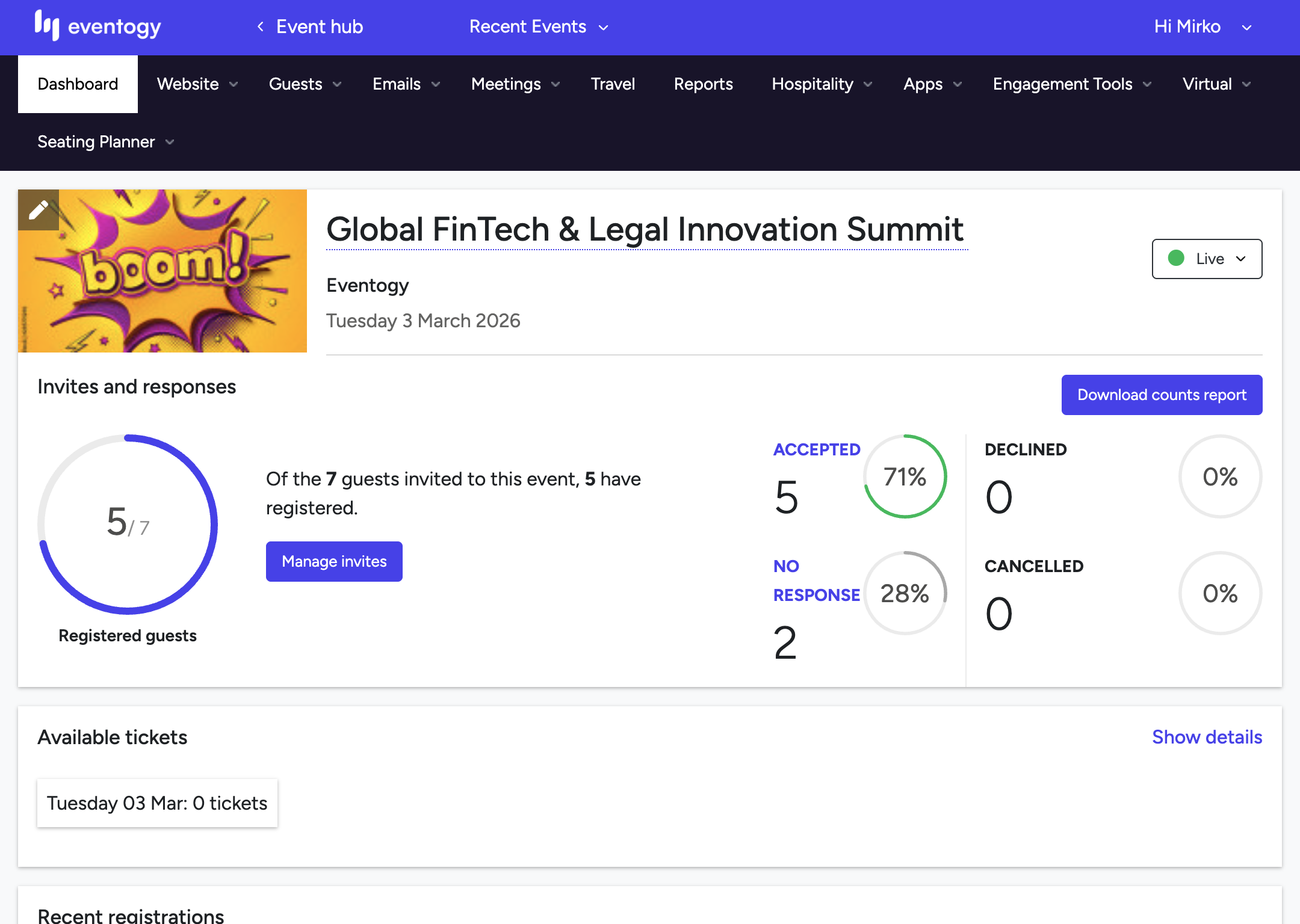Expand the Seating Planner menu

coord(105,142)
